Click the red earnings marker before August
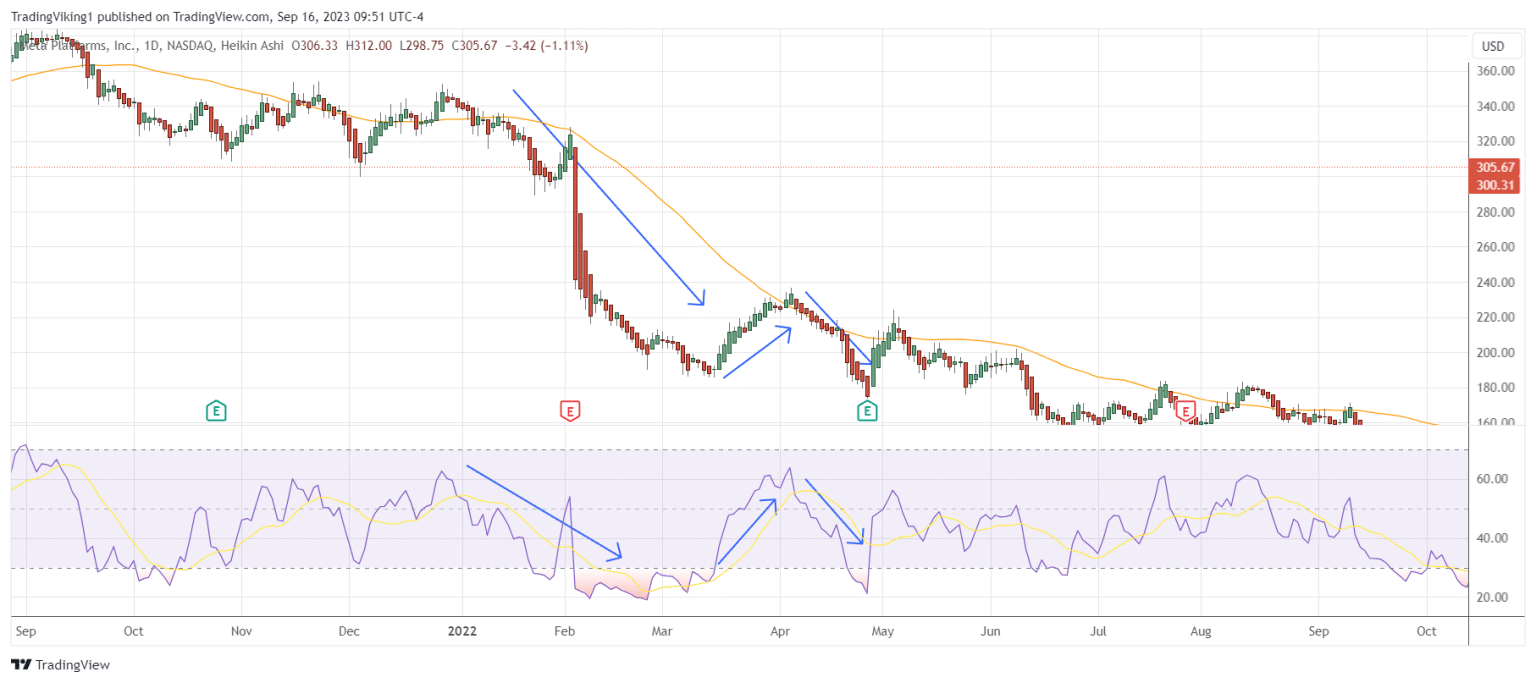This screenshot has height=683, width=1536. [x=1186, y=410]
